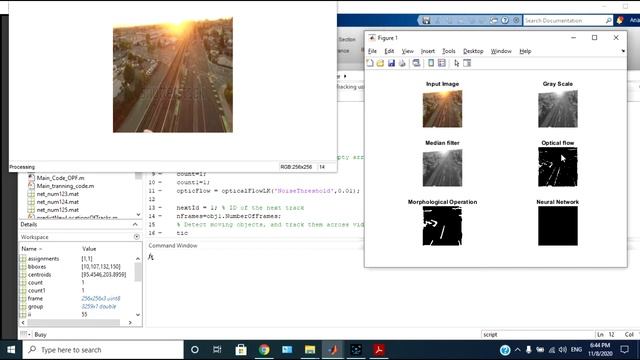The width and height of the screenshot is (640, 360).
Task: Click Open File folder icon in Figure 1
Action: (x=380, y=63)
